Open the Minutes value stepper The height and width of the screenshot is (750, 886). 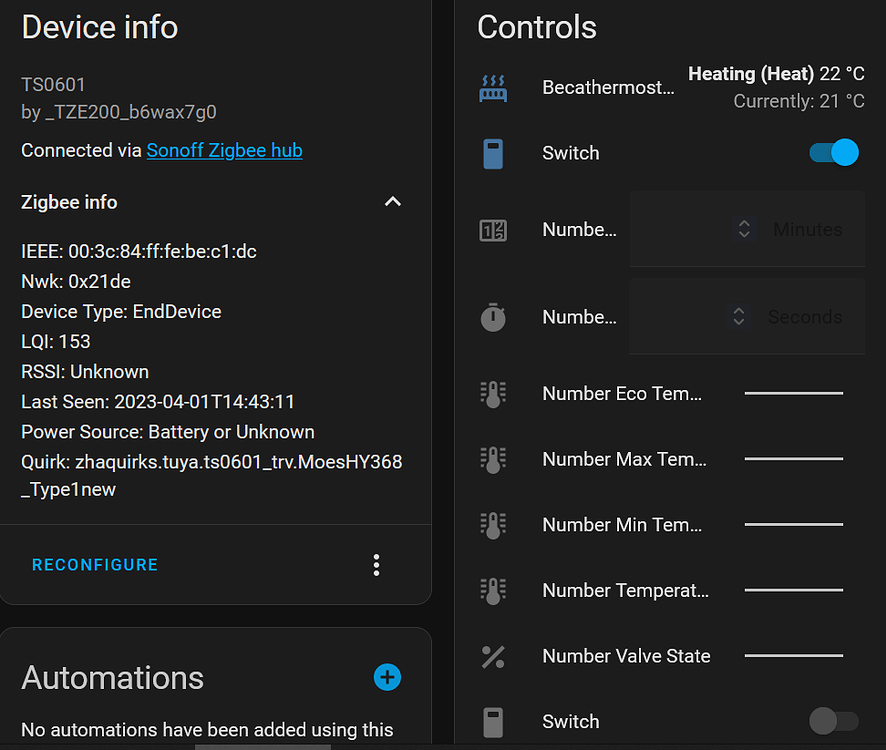(x=743, y=229)
